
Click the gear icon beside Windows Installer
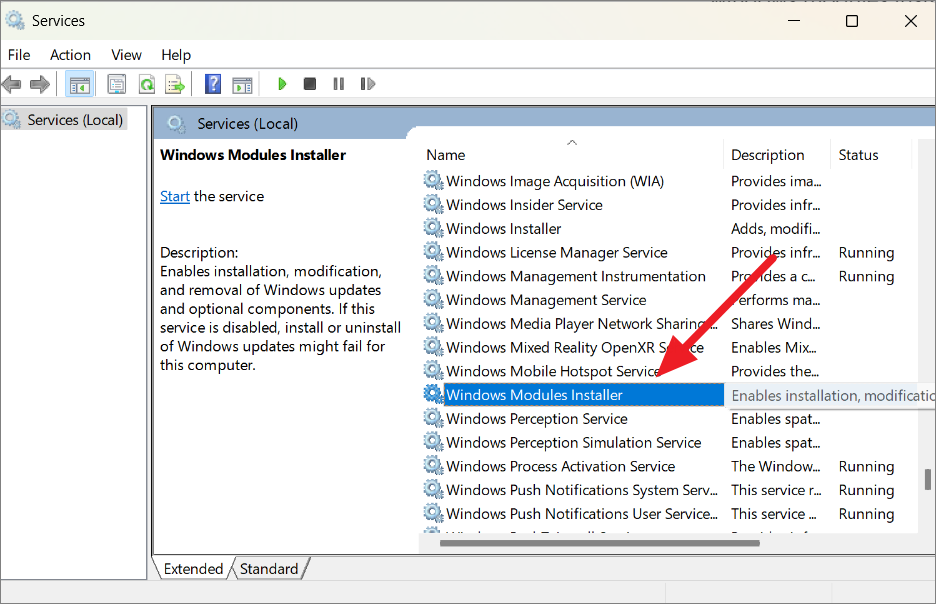click(x=433, y=228)
